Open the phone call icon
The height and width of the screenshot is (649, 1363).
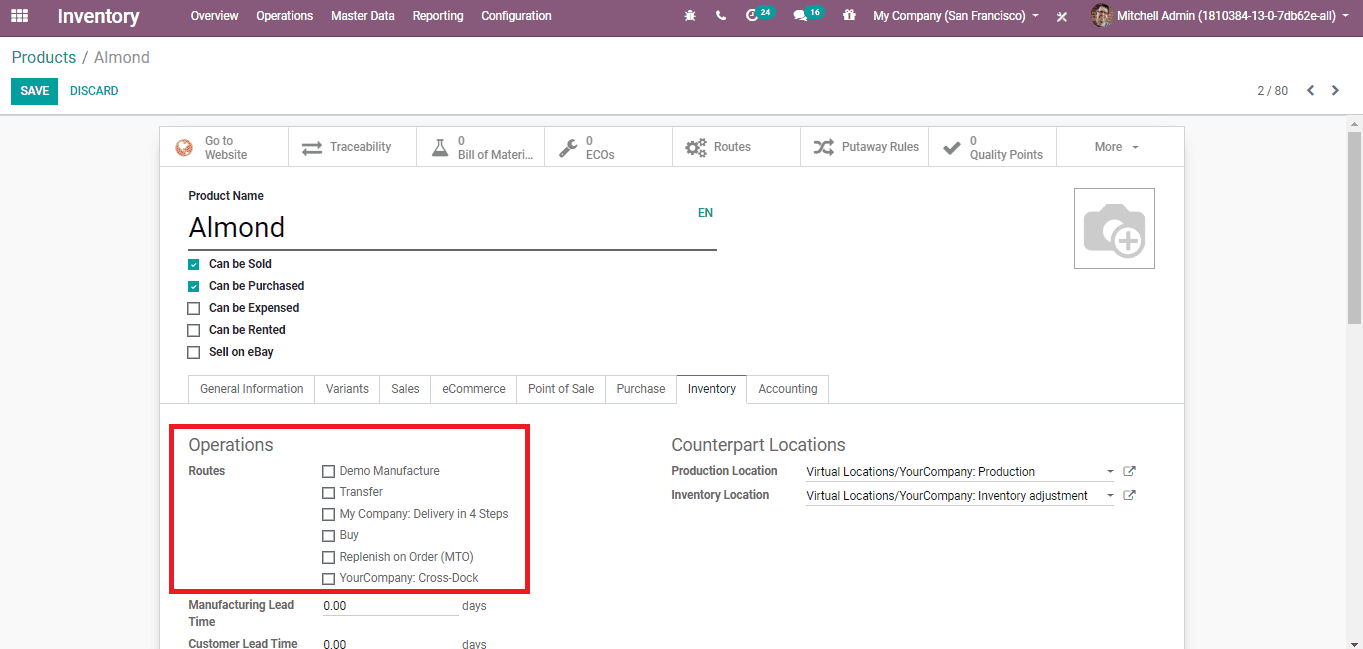[721, 16]
